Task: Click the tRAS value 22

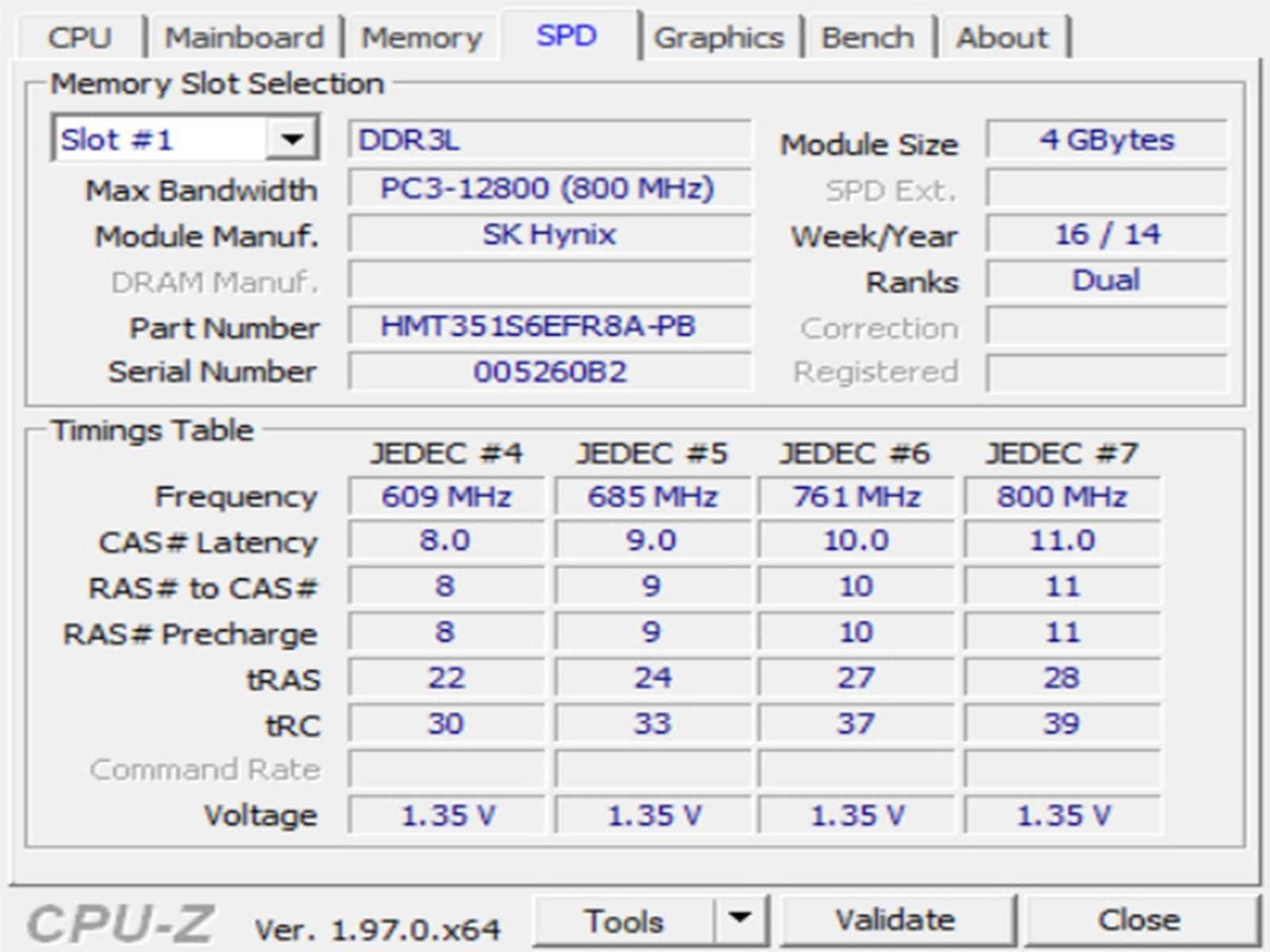Action: point(446,678)
